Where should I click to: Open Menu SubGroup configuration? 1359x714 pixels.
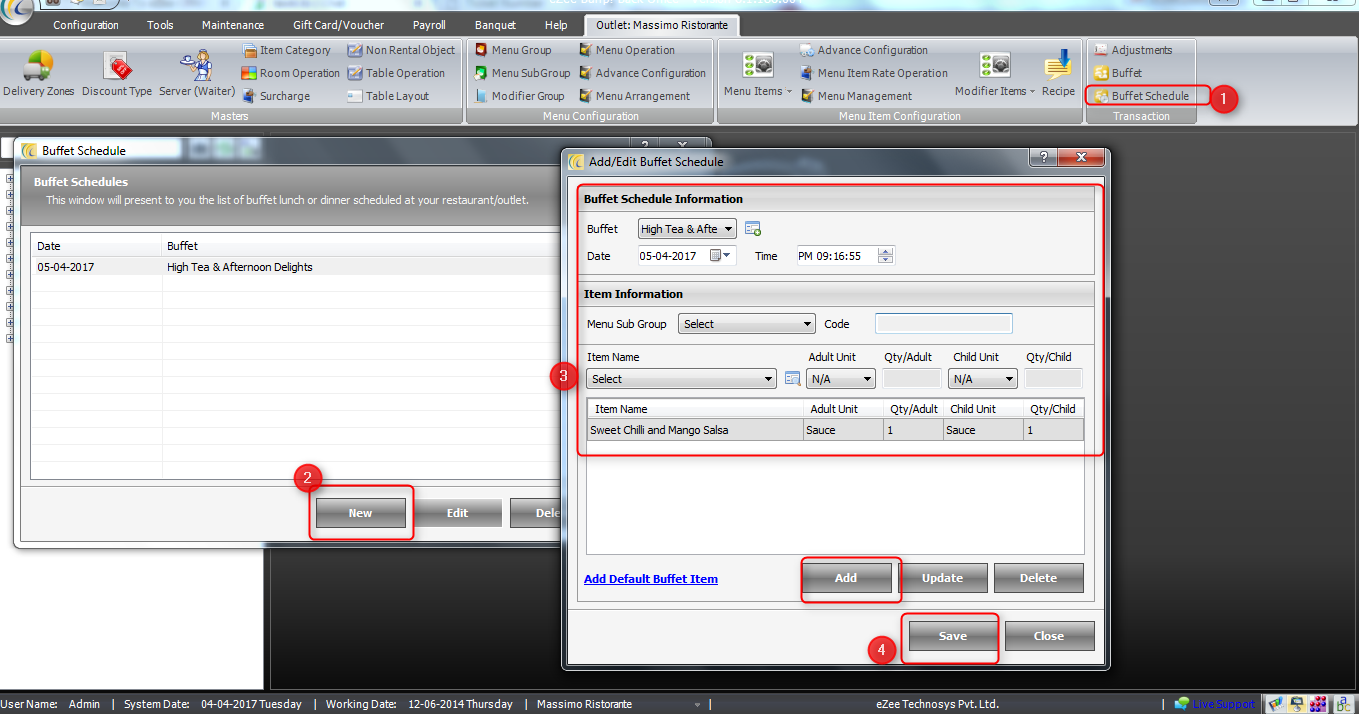(522, 73)
